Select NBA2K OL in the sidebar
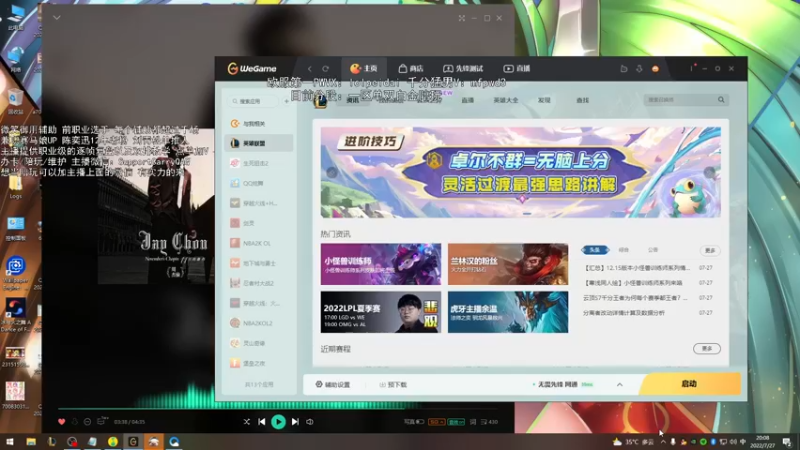800x450 pixels. (x=259, y=243)
